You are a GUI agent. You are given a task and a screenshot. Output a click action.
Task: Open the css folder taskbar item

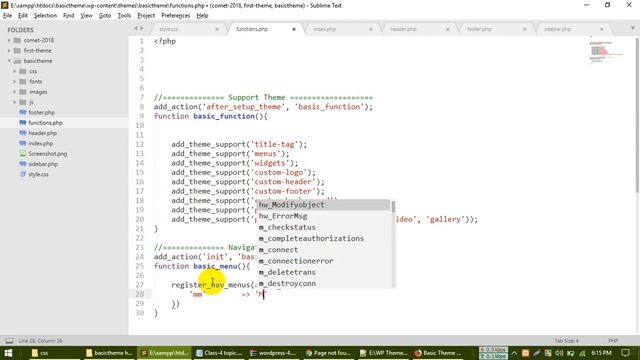[x=40, y=353]
